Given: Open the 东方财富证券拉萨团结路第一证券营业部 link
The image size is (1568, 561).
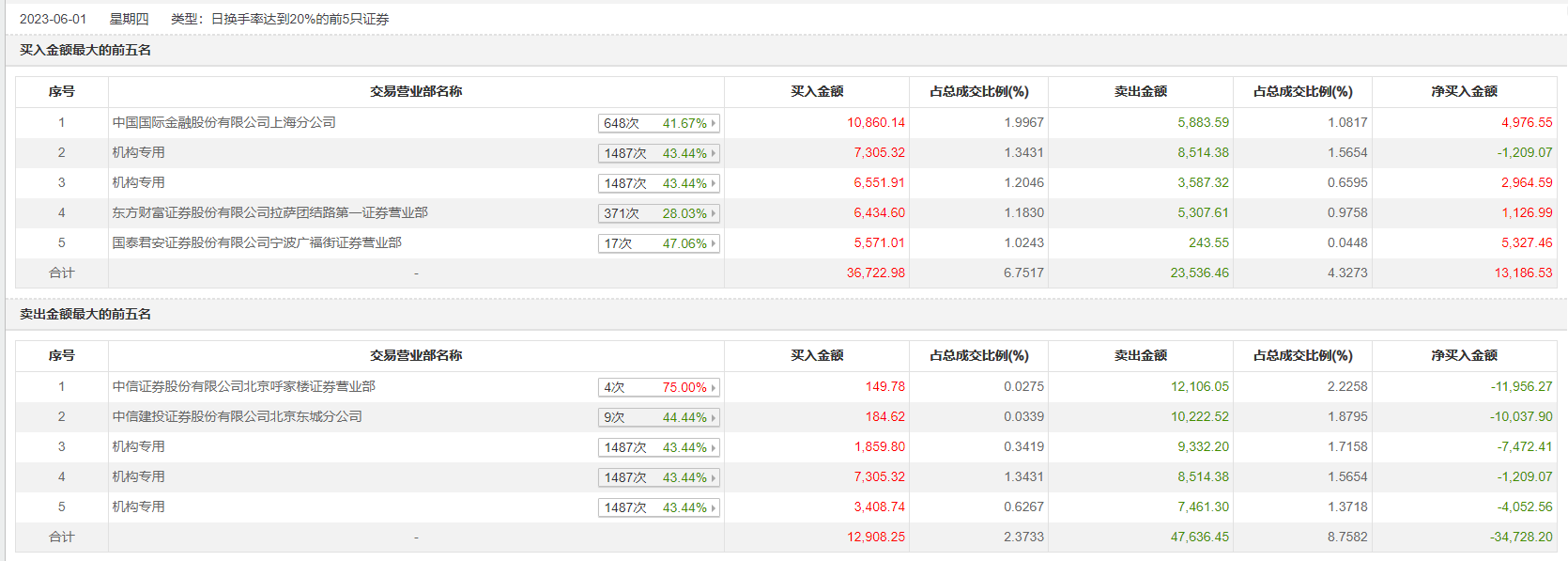Looking at the screenshot, I should pyautogui.click(x=269, y=212).
